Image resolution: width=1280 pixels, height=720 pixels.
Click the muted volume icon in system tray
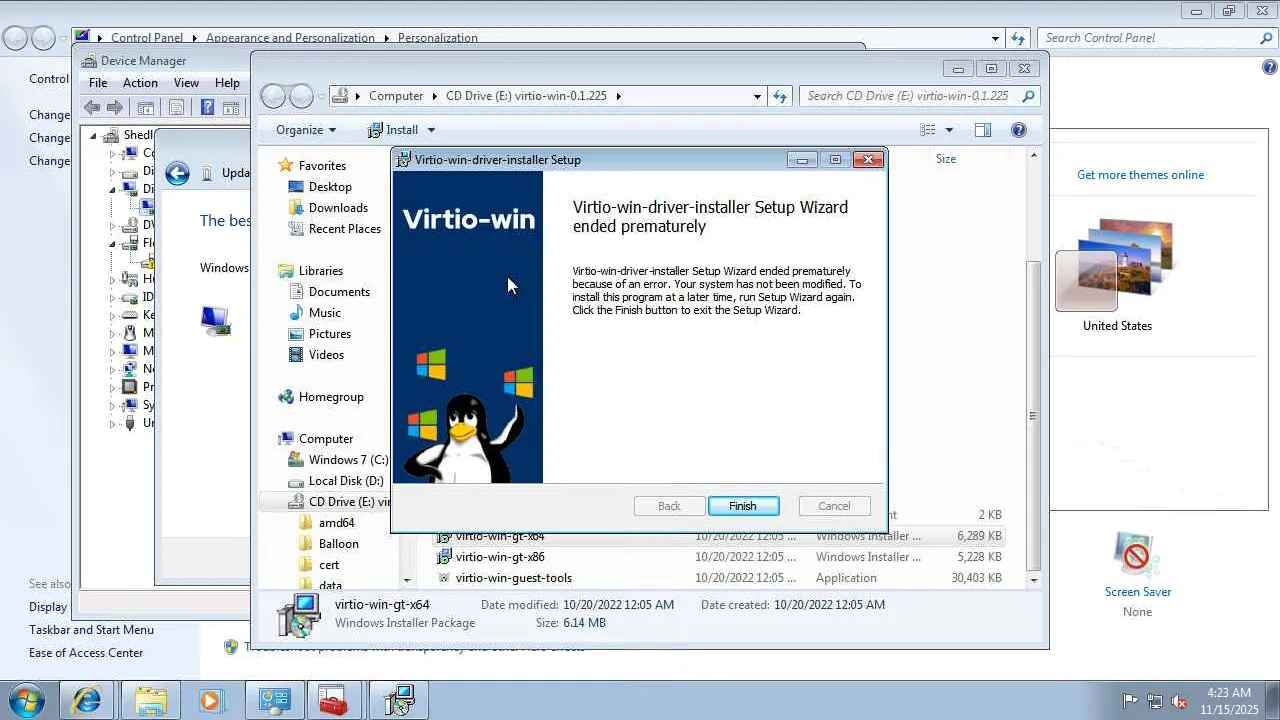click(1179, 701)
